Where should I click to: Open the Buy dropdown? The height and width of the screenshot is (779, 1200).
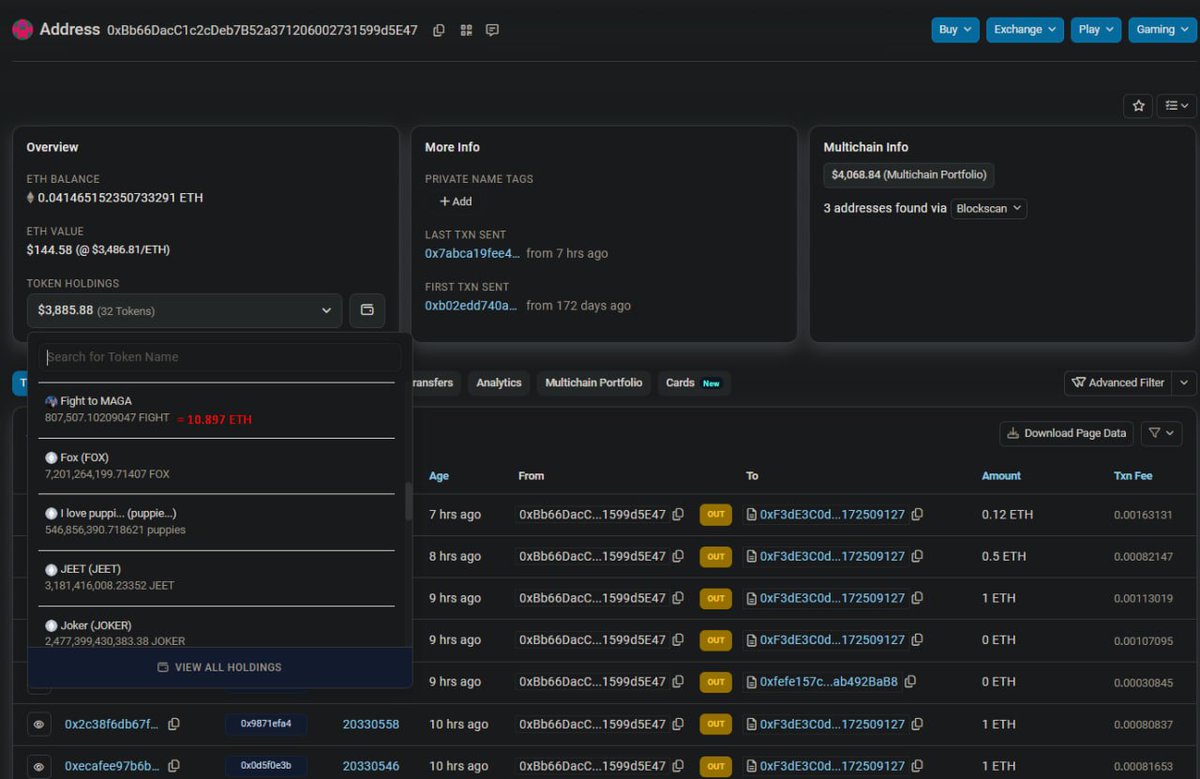(955, 30)
